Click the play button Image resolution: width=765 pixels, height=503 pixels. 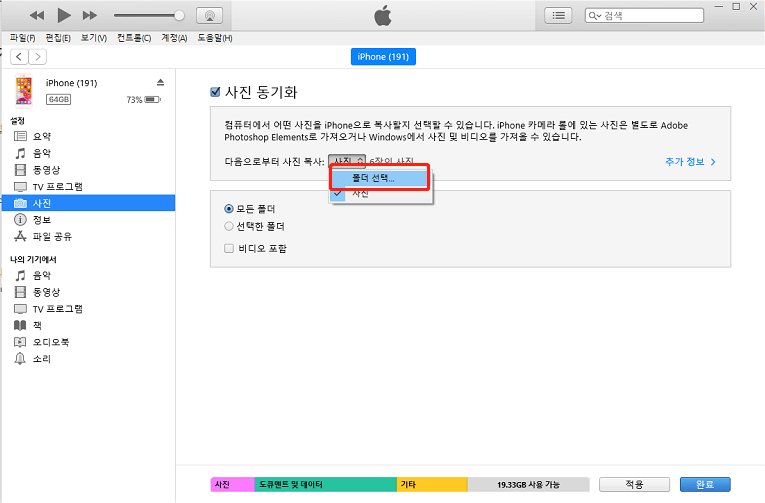click(x=64, y=16)
